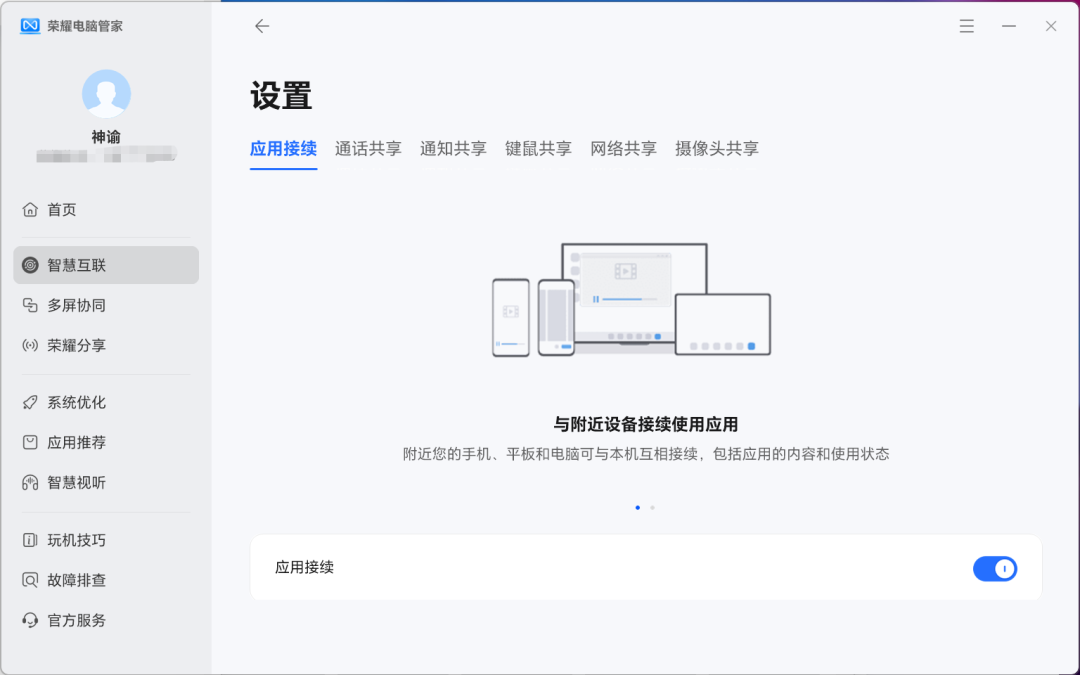
Task: Click the user avatar picture
Action: tap(106, 94)
